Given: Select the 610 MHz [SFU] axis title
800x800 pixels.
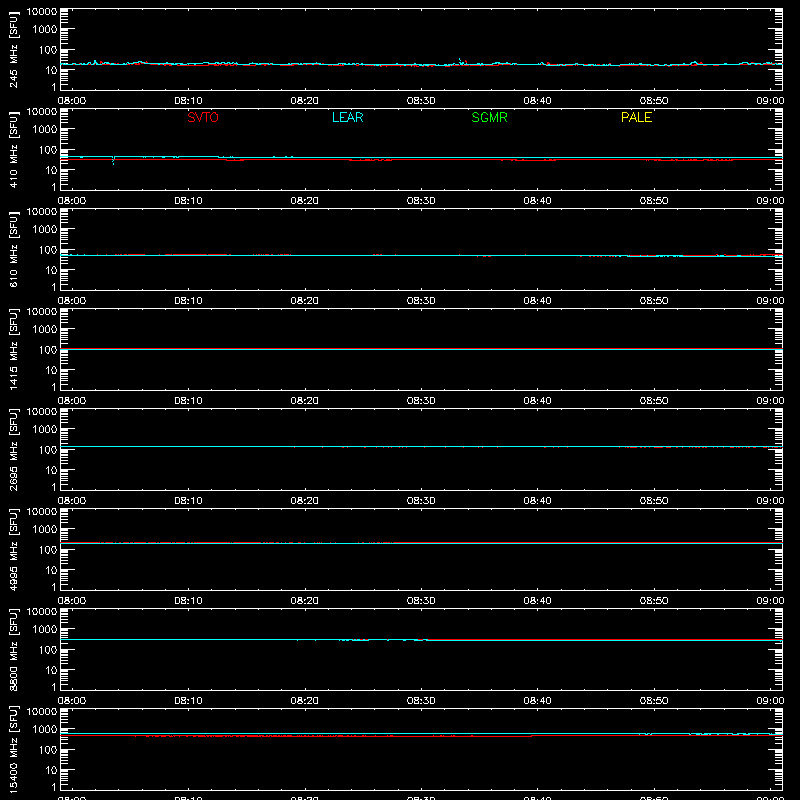Looking at the screenshot, I should (x=14, y=249).
